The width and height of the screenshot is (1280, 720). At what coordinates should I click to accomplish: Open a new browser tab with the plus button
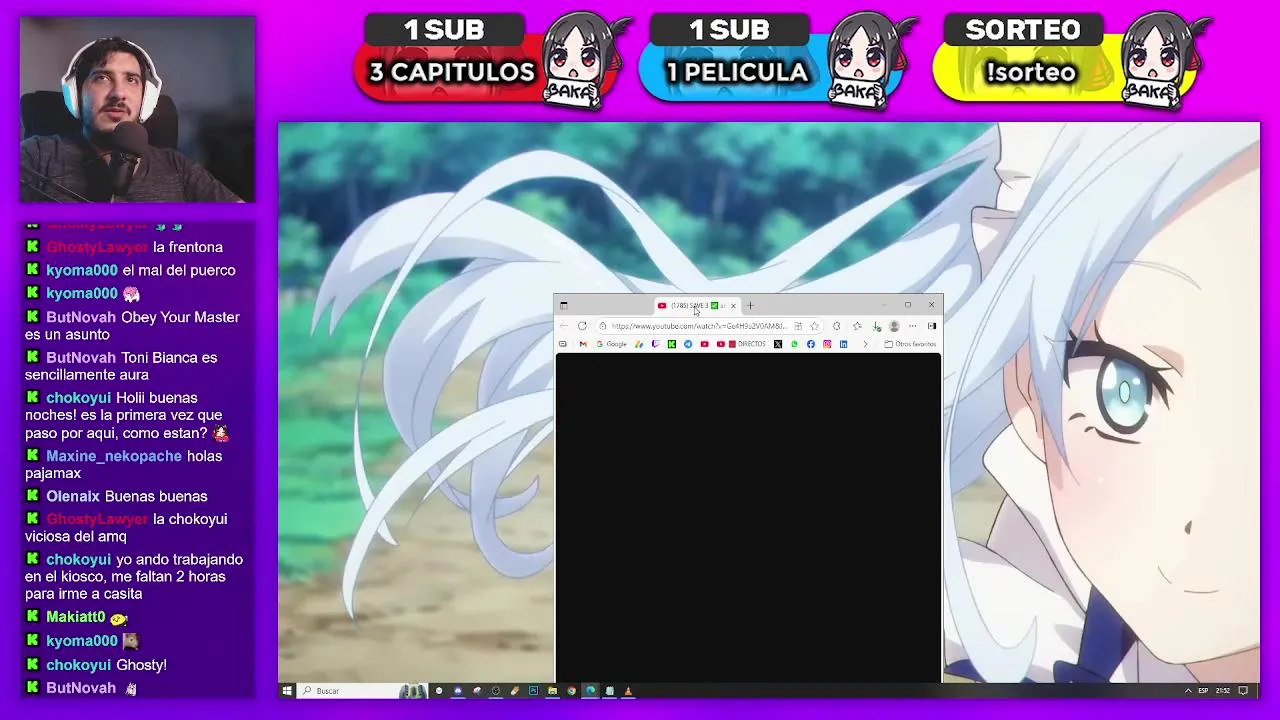point(750,305)
